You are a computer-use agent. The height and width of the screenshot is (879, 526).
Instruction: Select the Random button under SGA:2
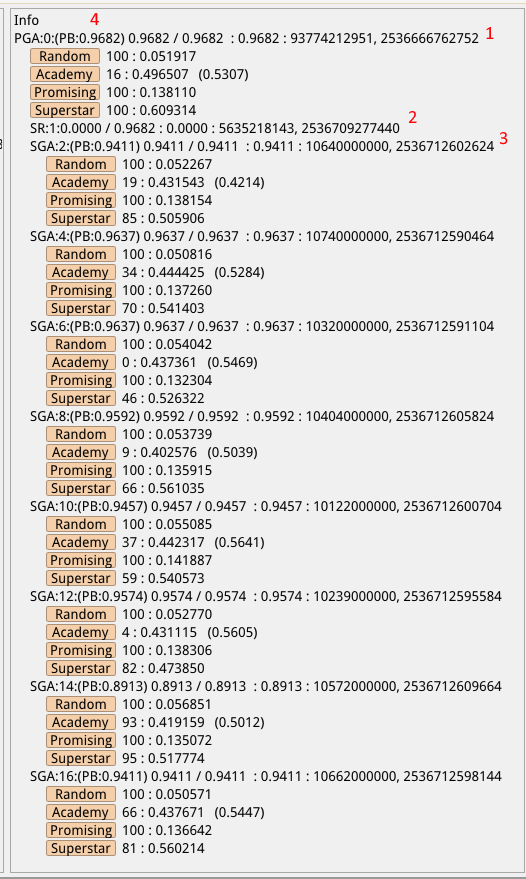coord(81,164)
